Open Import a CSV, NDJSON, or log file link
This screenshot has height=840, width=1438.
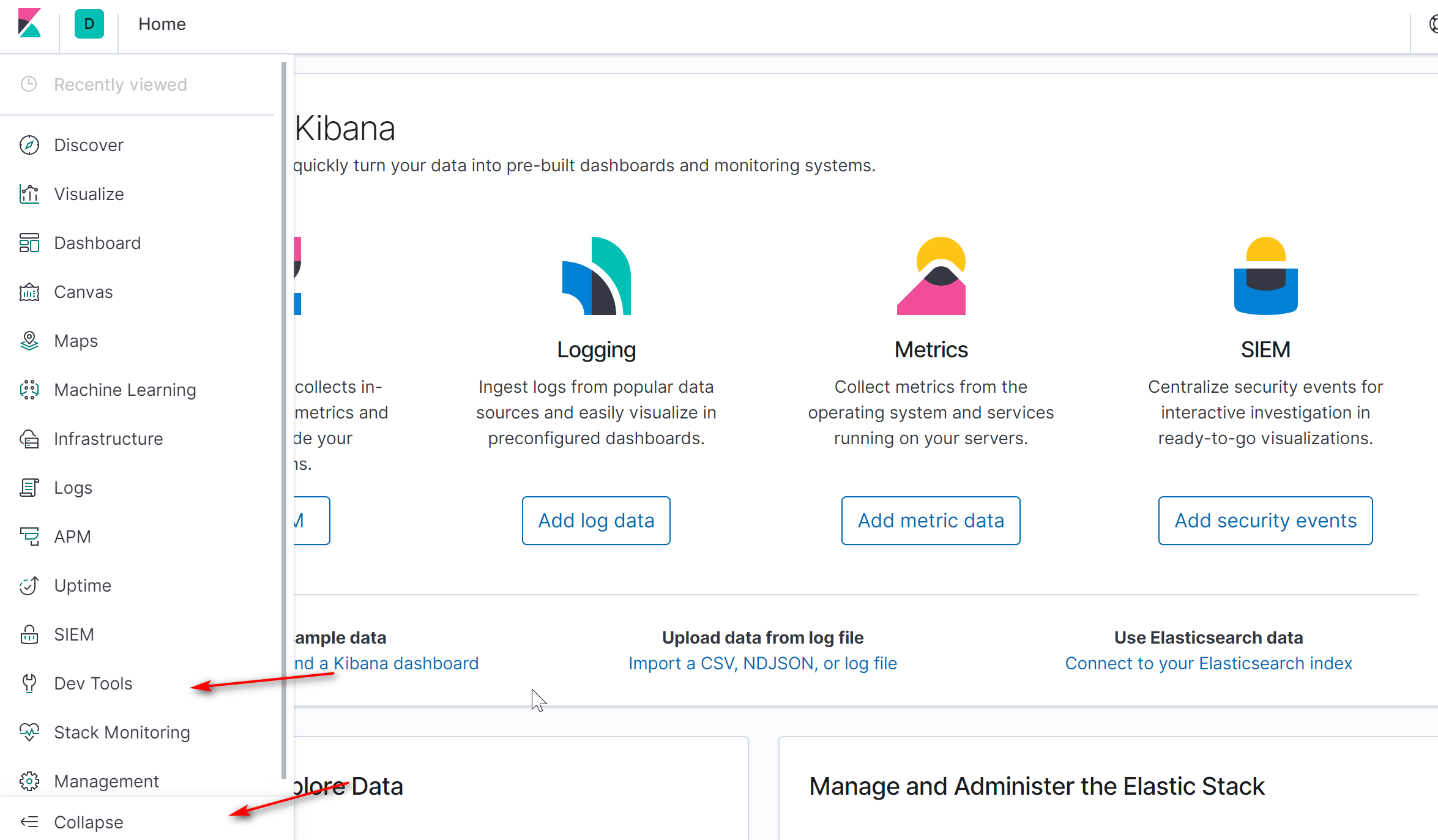pos(762,663)
